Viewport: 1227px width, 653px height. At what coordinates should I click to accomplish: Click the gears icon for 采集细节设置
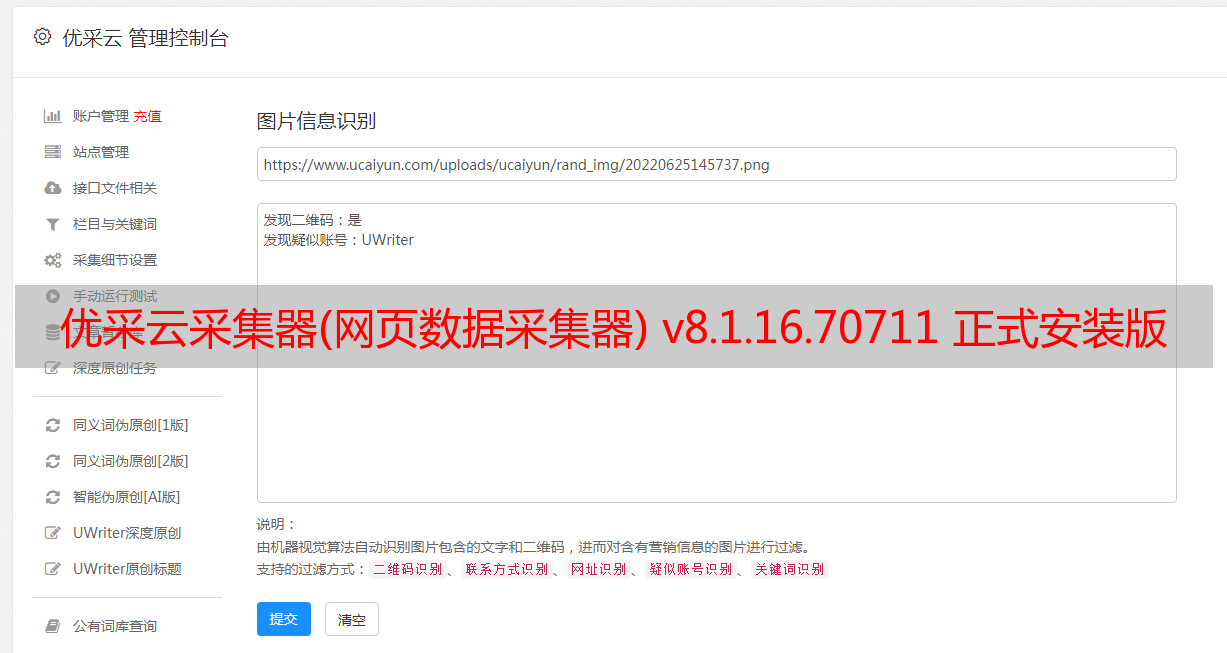pos(53,260)
